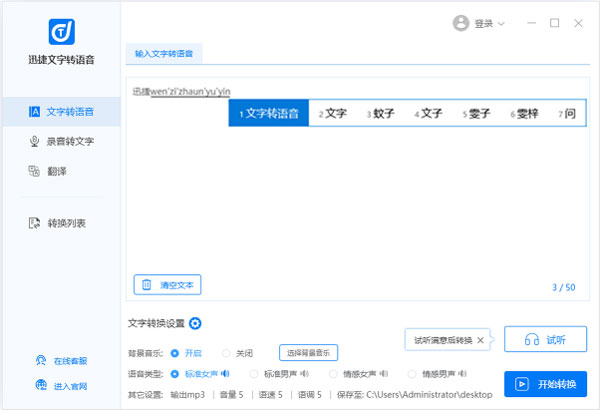Choose IME candidate 5 雯子
The width and height of the screenshot is (600, 410).
(x=476, y=113)
